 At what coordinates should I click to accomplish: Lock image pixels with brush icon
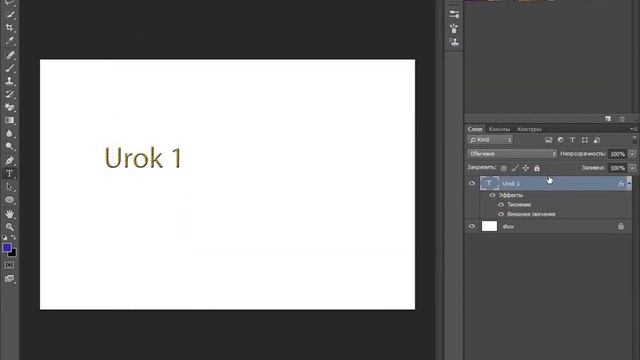(515, 168)
